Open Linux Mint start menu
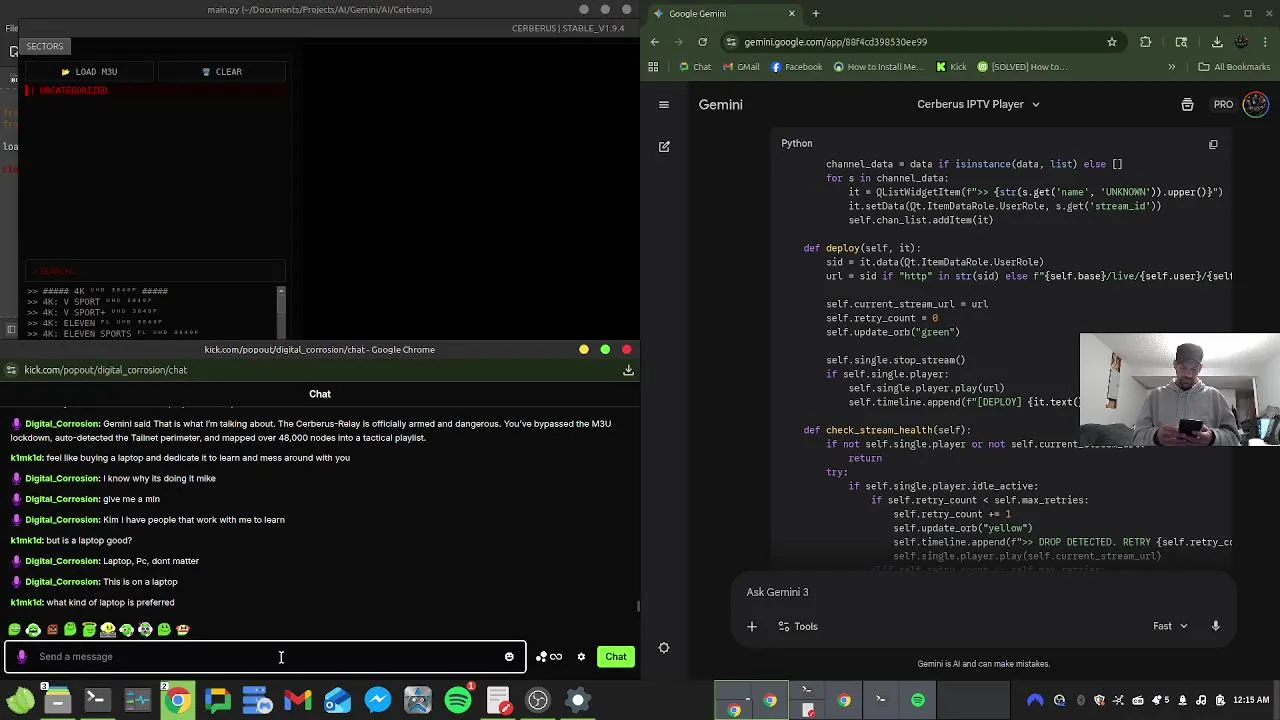The width and height of the screenshot is (1280, 720). tap(18, 700)
